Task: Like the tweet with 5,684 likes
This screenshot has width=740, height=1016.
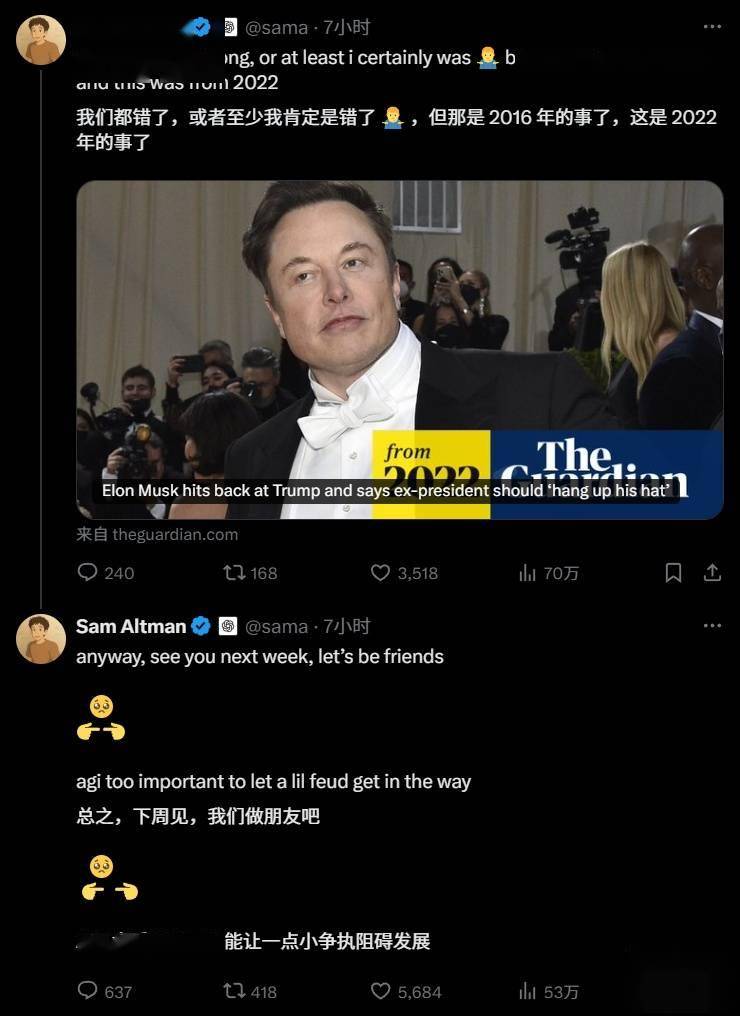Action: point(406,991)
